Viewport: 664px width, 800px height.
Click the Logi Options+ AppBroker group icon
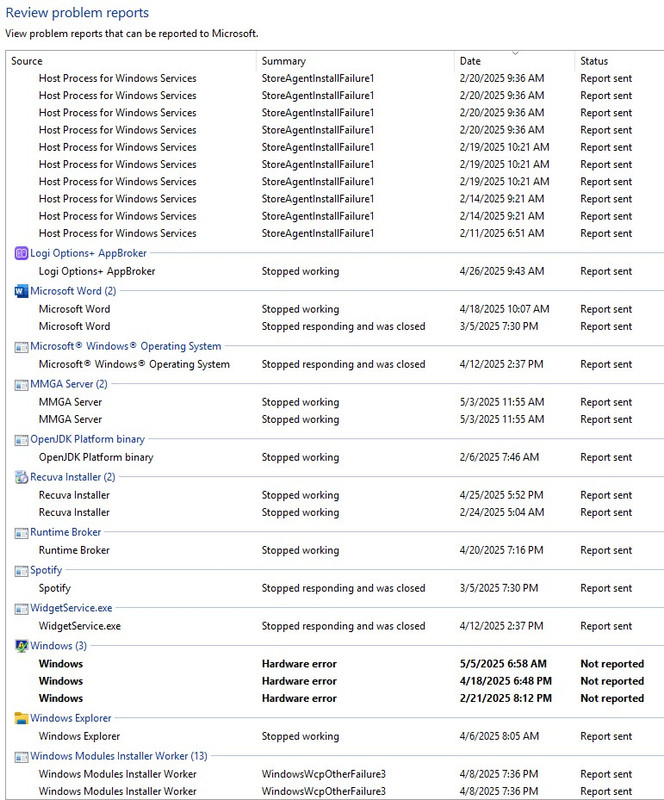pos(21,253)
